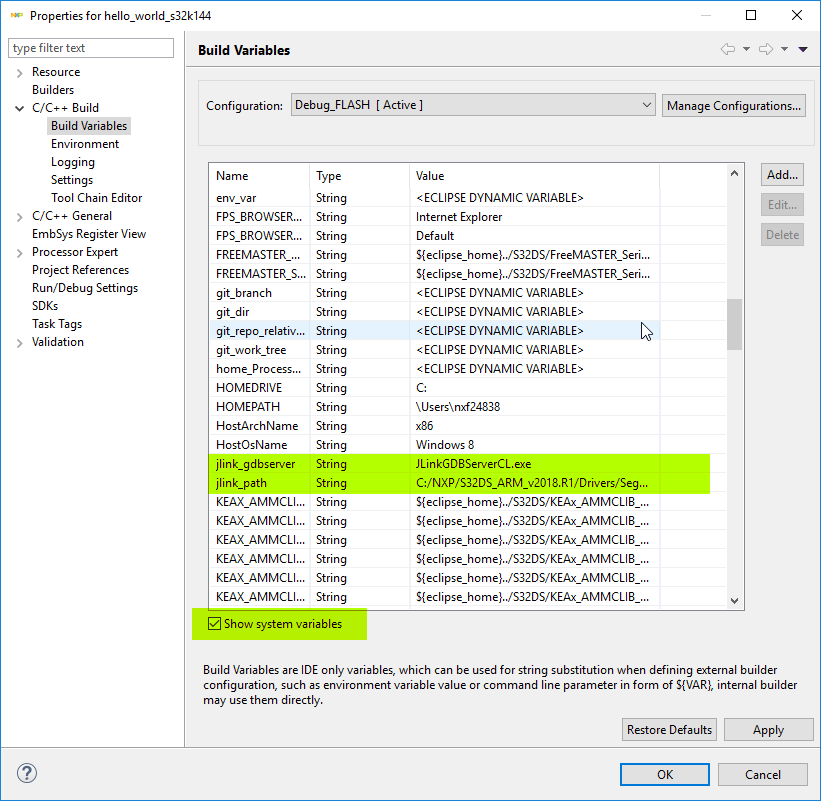Open the view menu triangle icon

[803, 49]
